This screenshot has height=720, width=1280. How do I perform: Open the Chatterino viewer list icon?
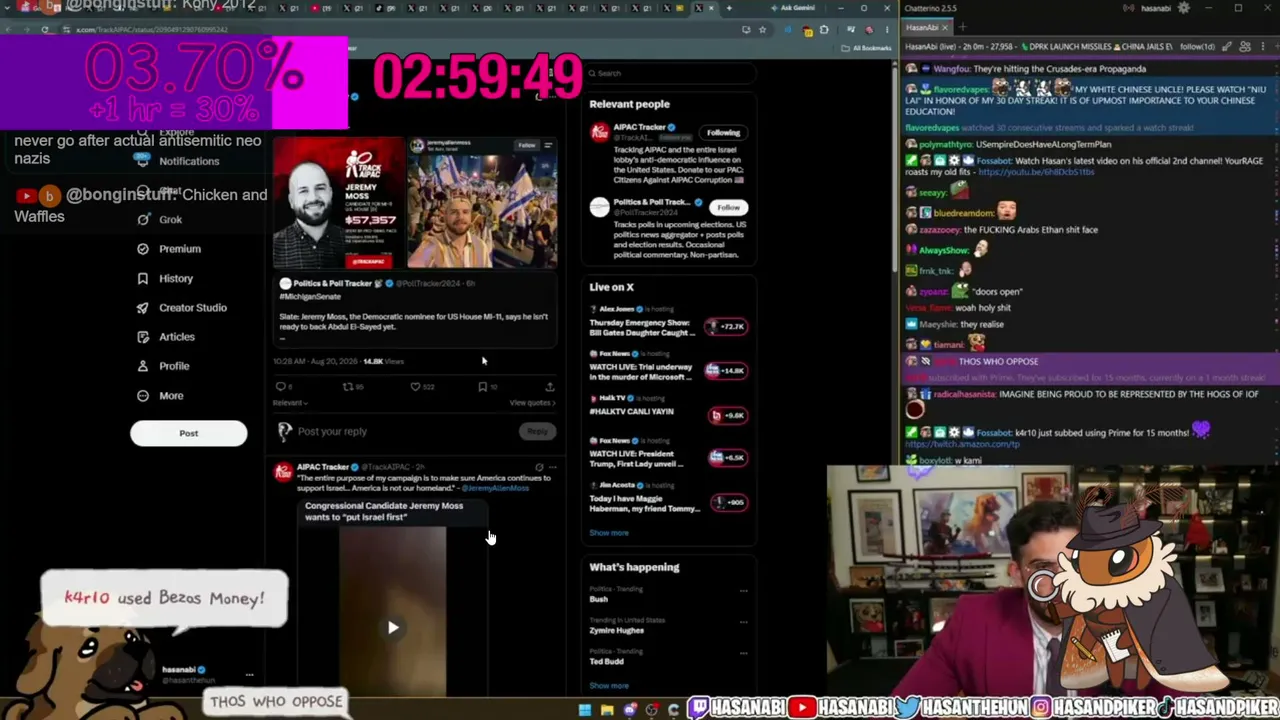1245,47
